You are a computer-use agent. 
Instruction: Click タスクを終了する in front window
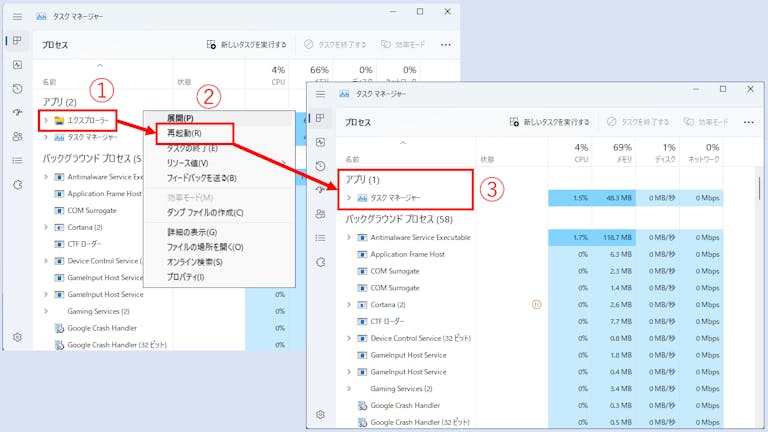[x=638, y=122]
